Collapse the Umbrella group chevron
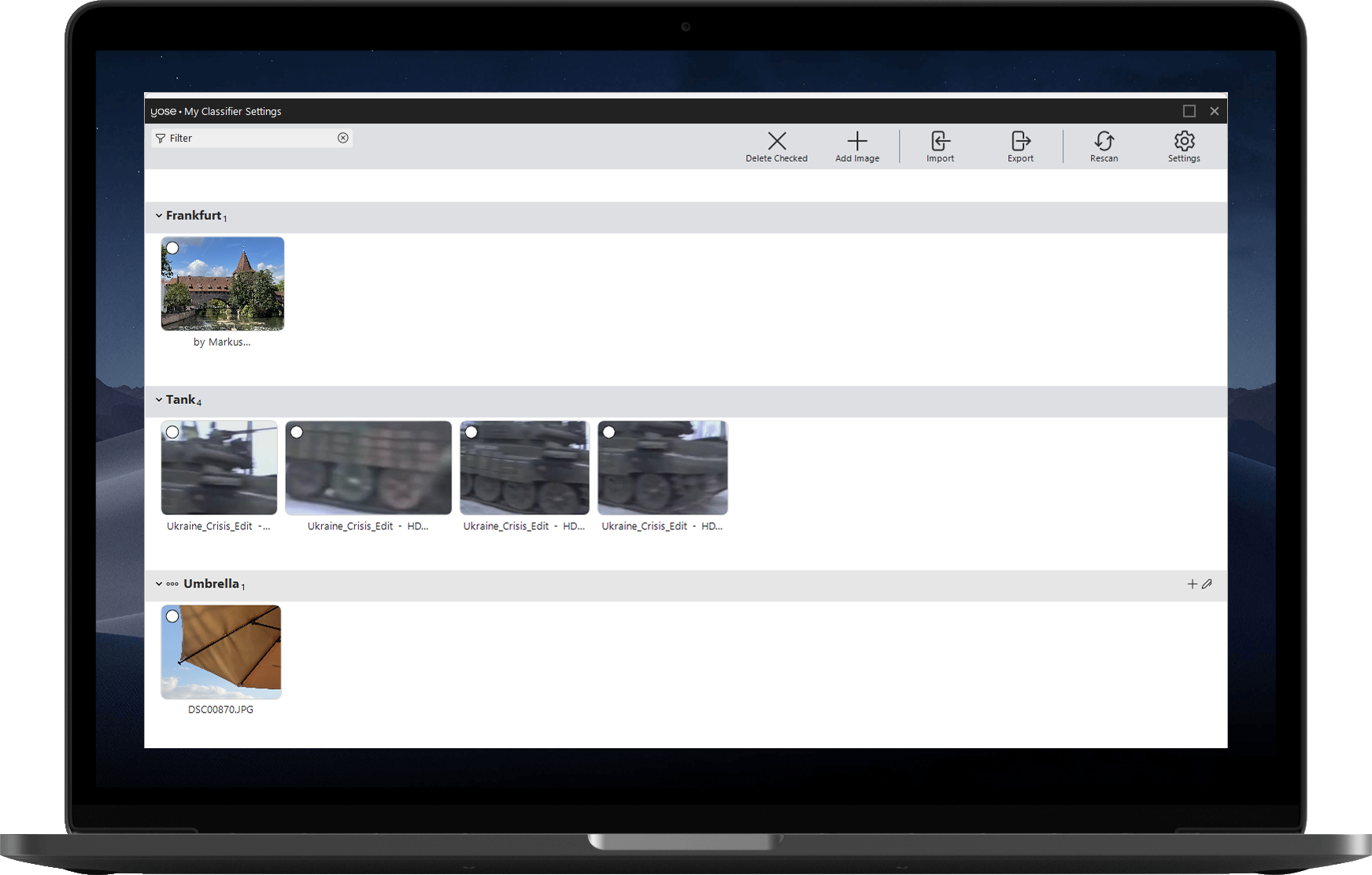The height and width of the screenshot is (875, 1372). point(158,584)
